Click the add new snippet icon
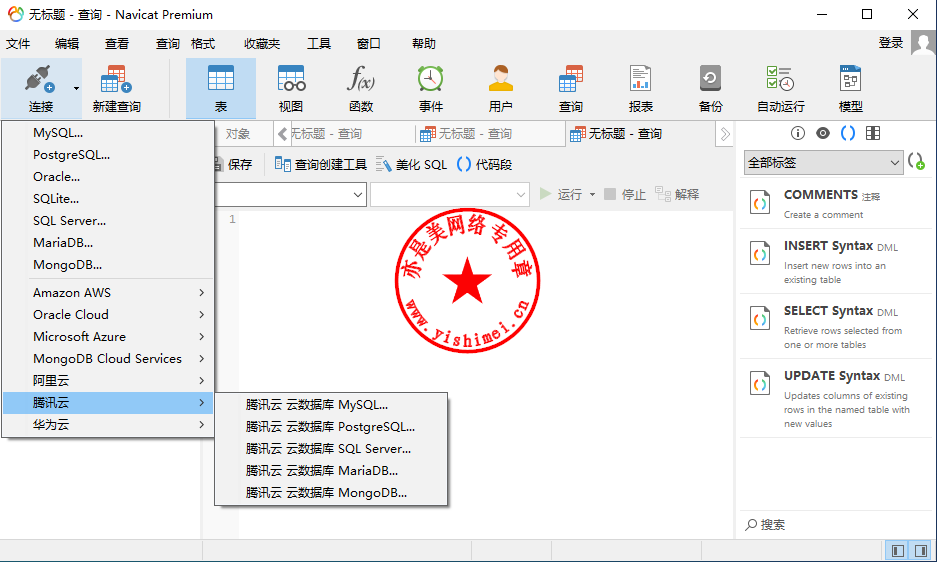Screen dimensions: 937x562 [x=916, y=161]
